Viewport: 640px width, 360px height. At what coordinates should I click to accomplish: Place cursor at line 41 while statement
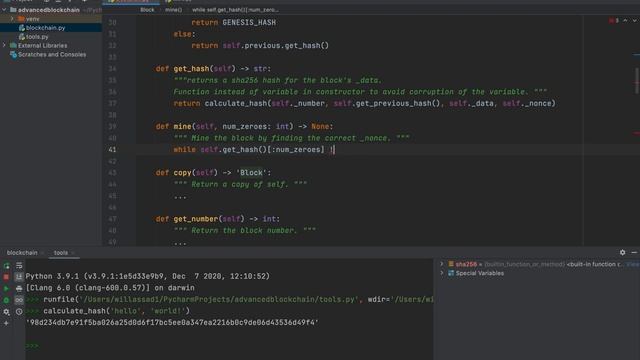[254, 150]
